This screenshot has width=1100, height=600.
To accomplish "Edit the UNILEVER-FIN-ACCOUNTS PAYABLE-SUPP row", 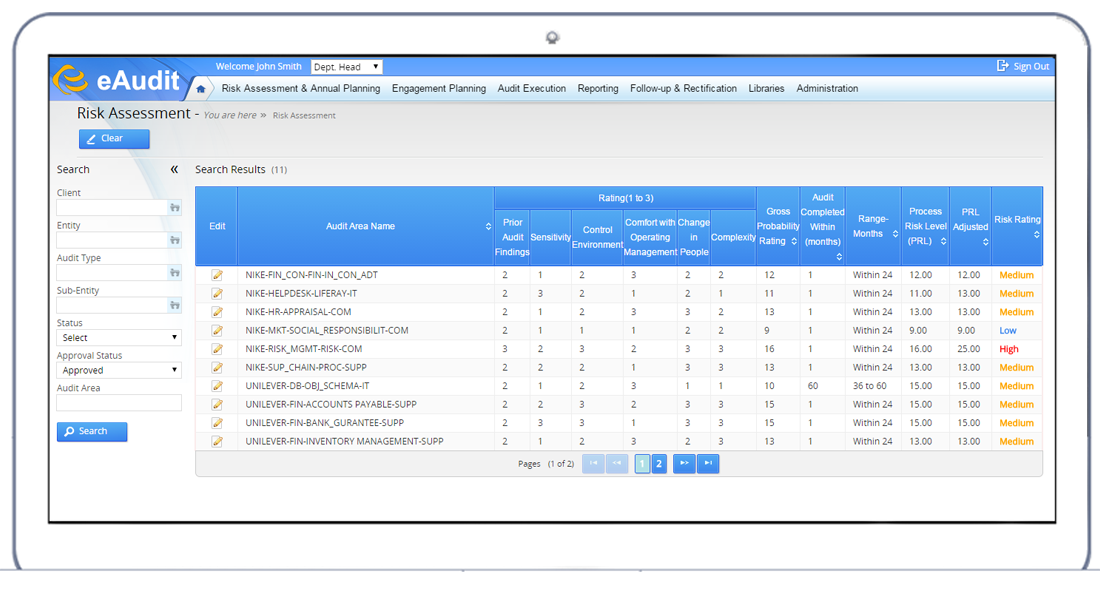I will 217,405.
